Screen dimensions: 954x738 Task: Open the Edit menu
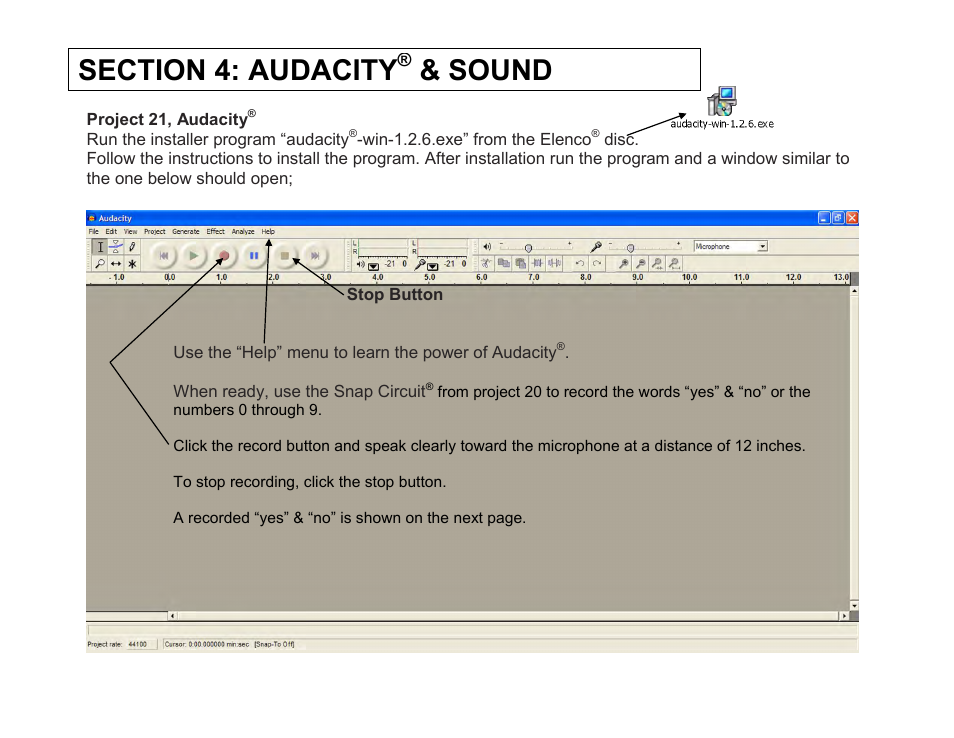[111, 232]
